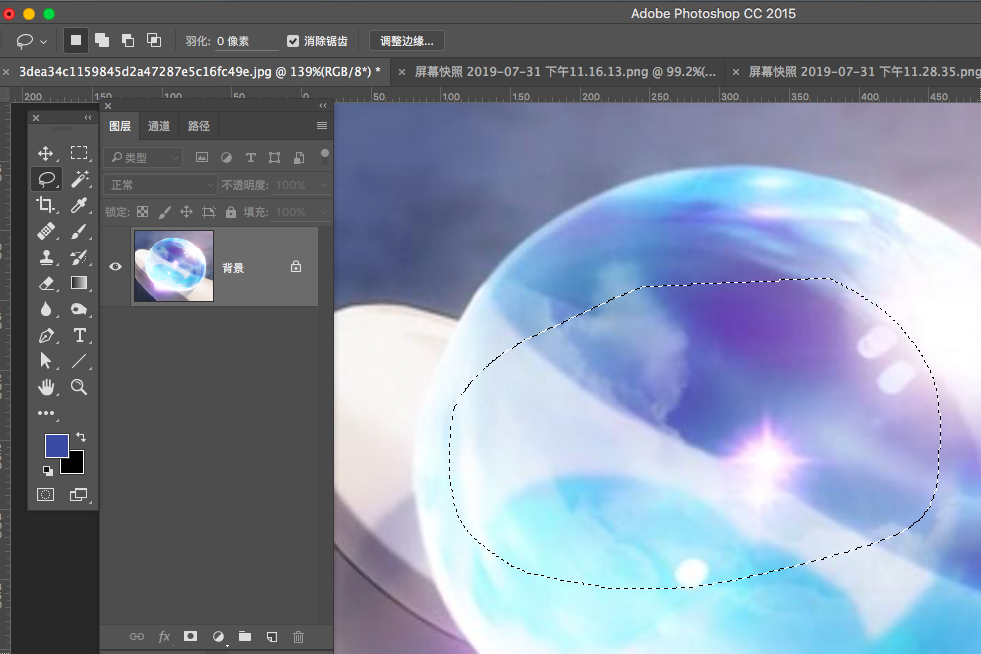Image resolution: width=981 pixels, height=654 pixels.
Task: Select the Move tool
Action: (46, 153)
